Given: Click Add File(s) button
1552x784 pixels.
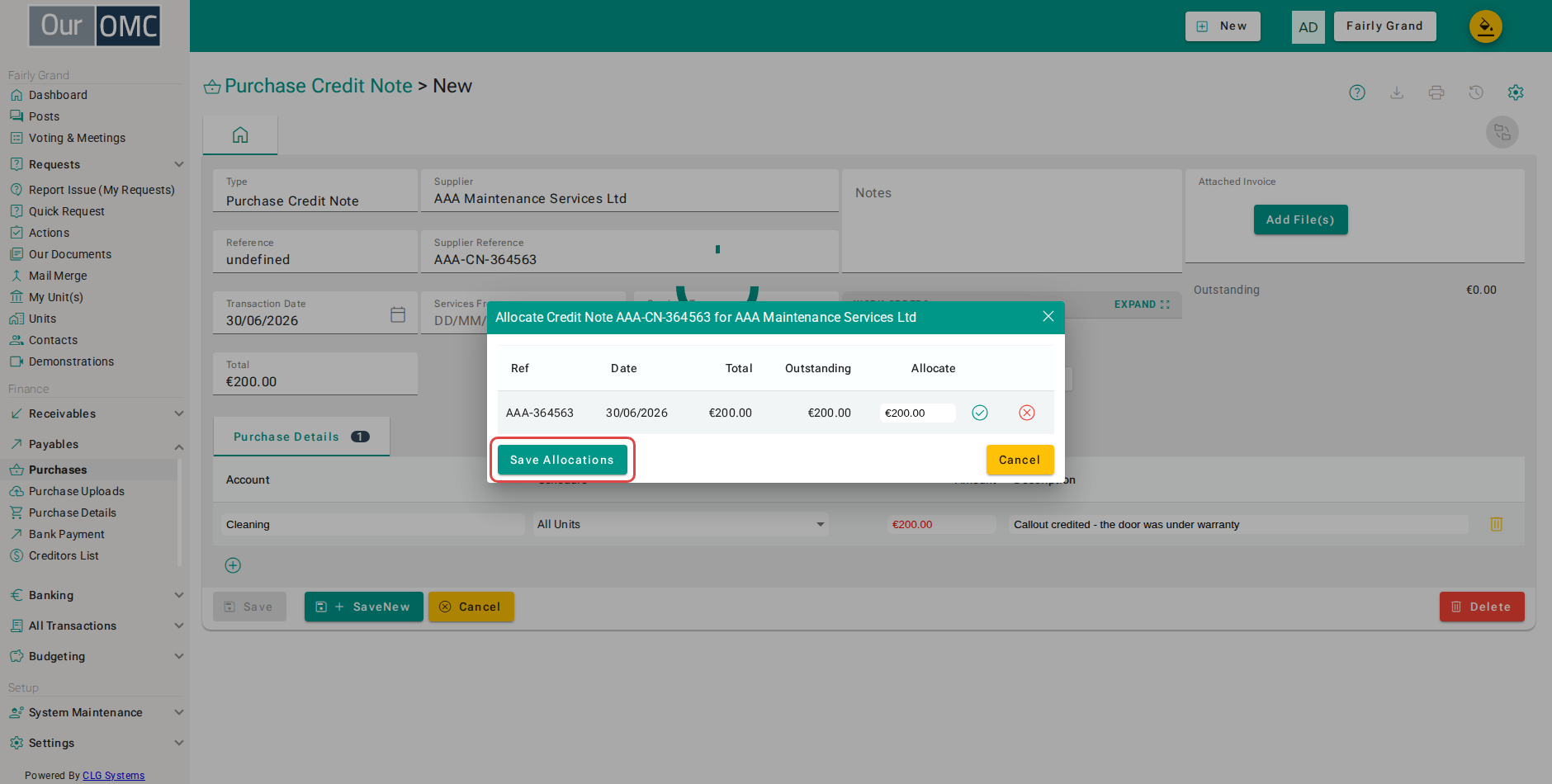Looking at the screenshot, I should tap(1300, 220).
